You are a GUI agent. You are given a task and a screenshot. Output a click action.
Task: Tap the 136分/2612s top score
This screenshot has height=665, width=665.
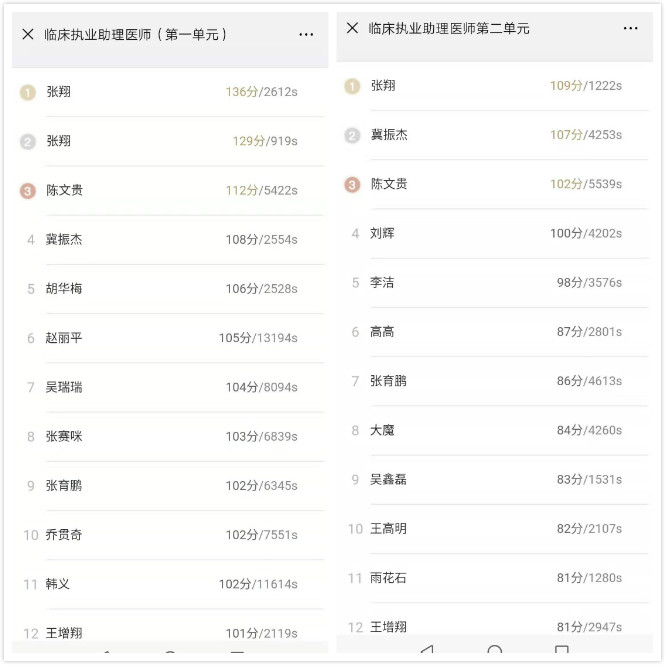(261, 92)
